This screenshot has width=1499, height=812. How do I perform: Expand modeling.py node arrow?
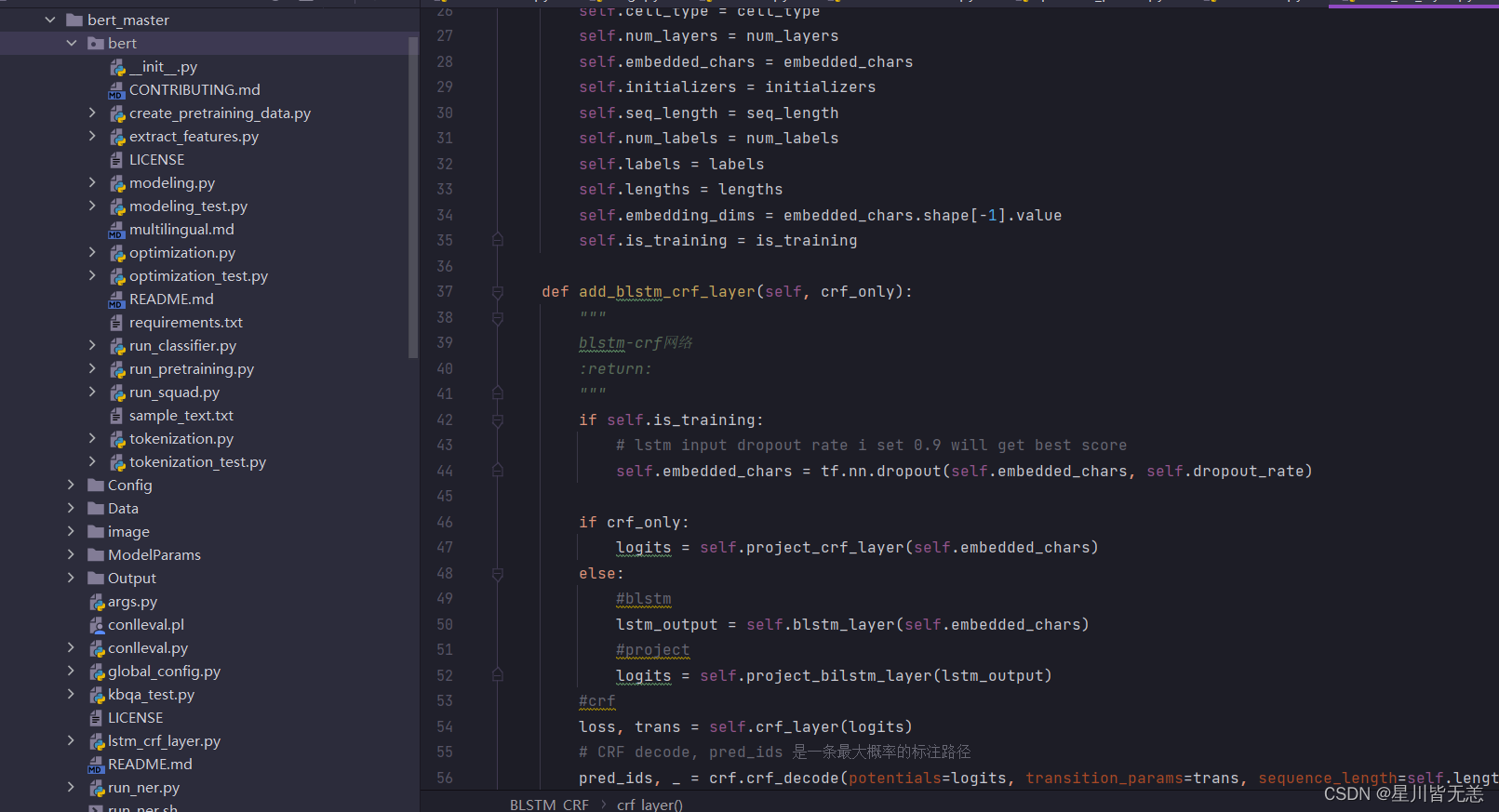(x=92, y=182)
